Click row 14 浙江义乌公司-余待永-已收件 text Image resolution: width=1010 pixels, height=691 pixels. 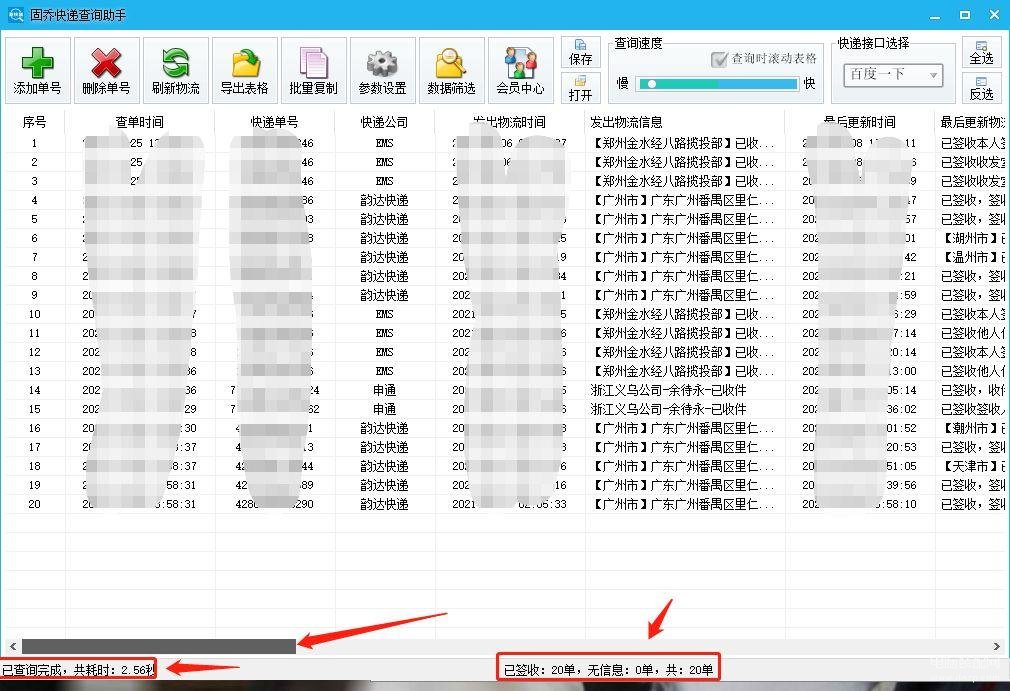pos(669,390)
